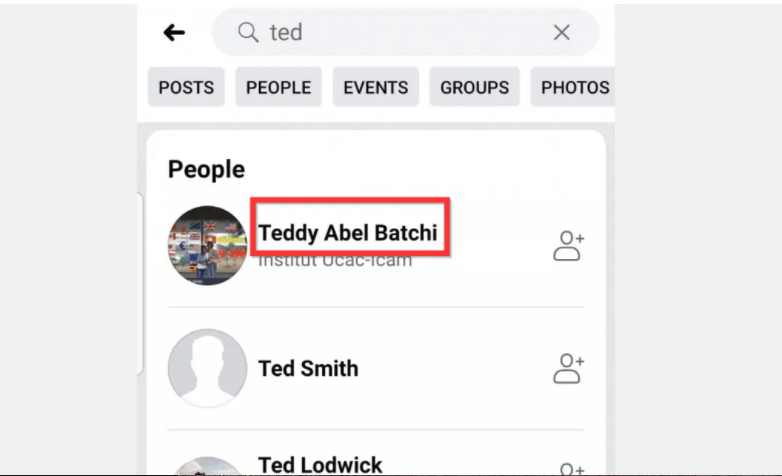Open Ted Lodwick's profile name
The width and height of the screenshot is (782, 476).
320,465
